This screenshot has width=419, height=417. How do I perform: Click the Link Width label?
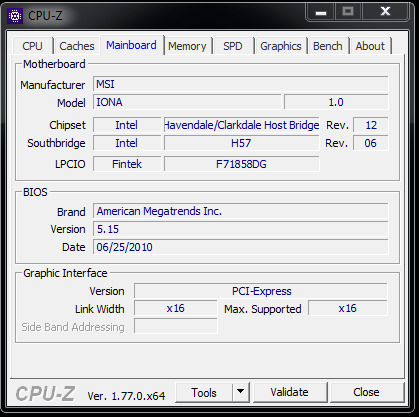pos(100,309)
